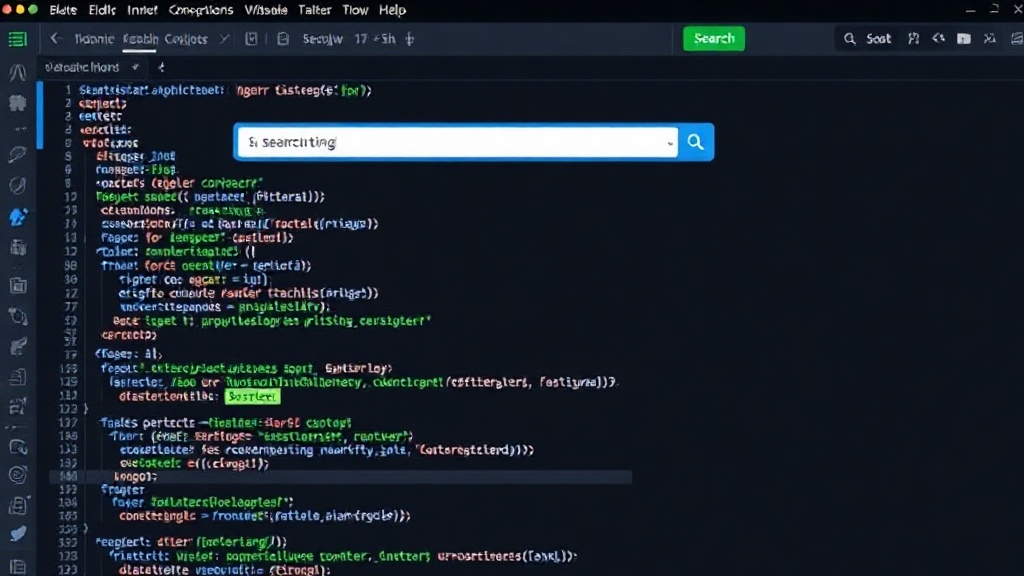Switch to the 'Contiots' toolbar tab

[x=185, y=39]
